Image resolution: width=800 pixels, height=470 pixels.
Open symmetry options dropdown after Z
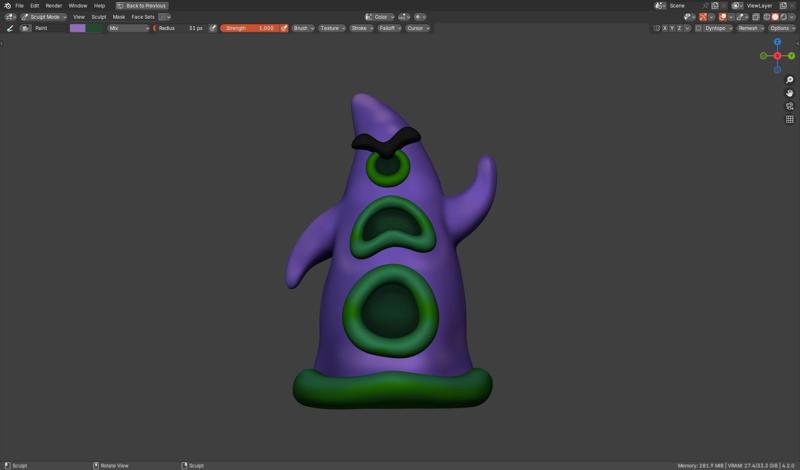click(687, 28)
